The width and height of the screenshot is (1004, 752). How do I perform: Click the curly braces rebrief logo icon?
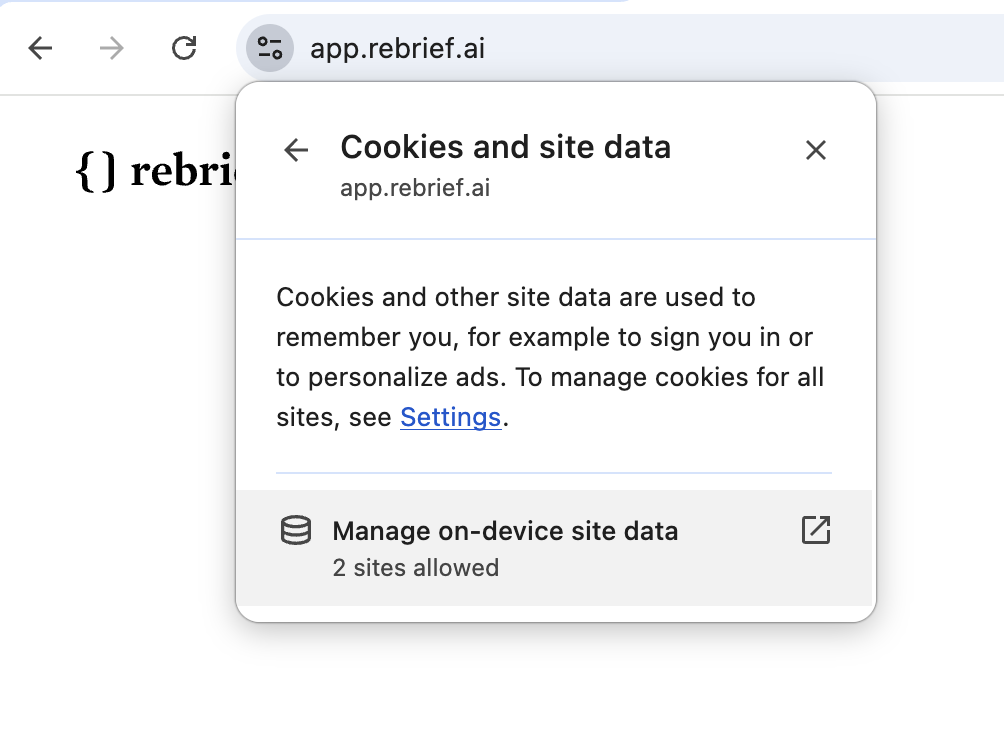(x=96, y=171)
